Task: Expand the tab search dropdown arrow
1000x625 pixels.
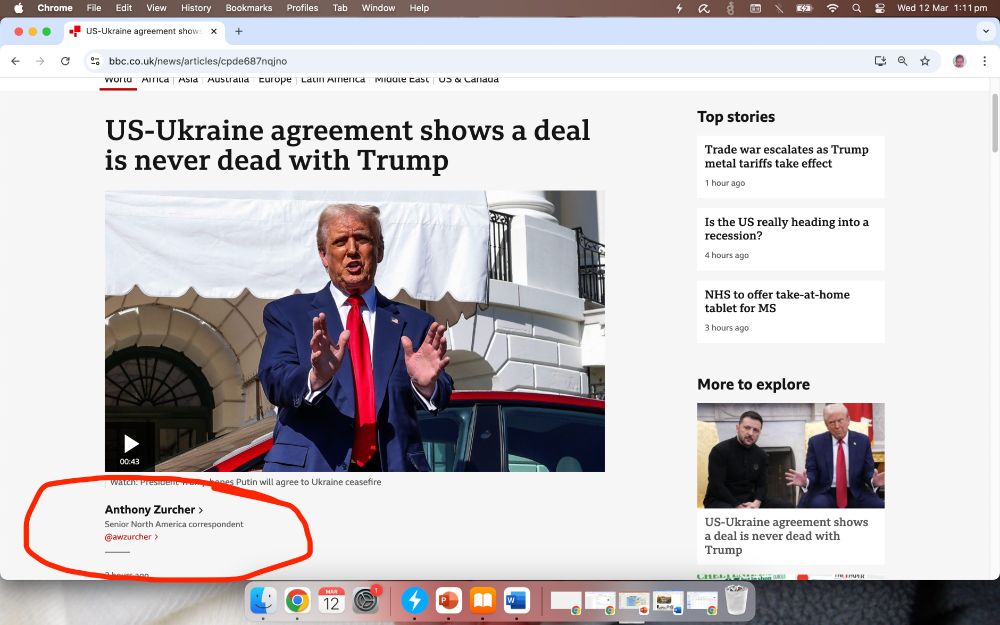Action: [985, 31]
